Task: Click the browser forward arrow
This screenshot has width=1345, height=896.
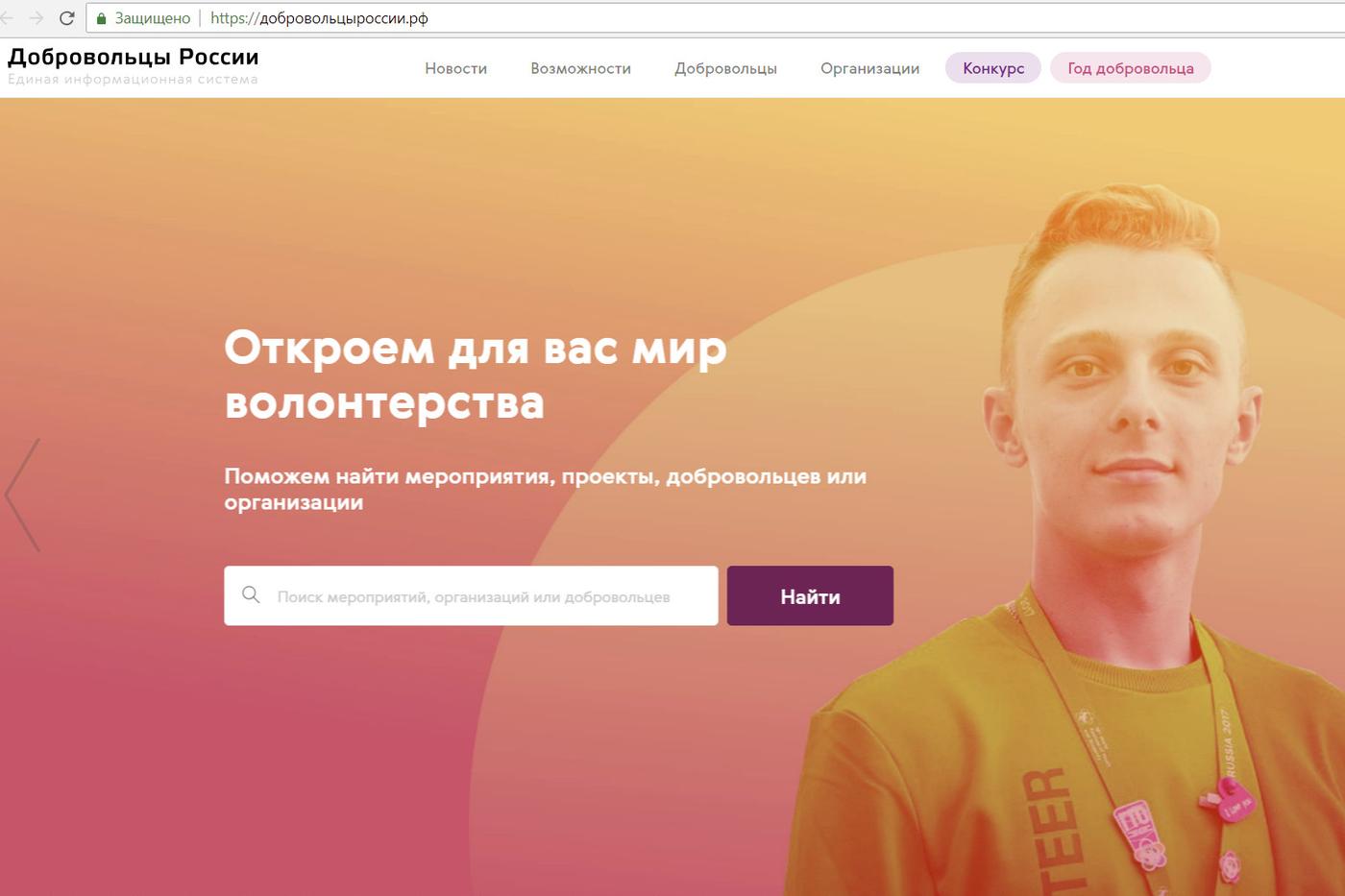Action: (x=37, y=18)
